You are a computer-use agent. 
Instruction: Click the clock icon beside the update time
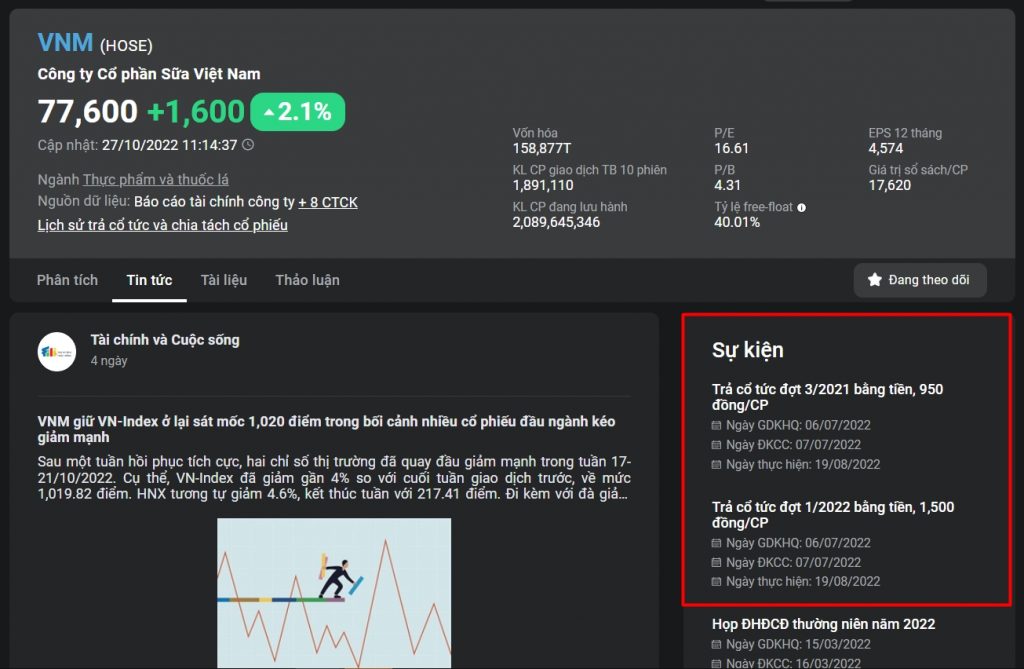[x=248, y=145]
